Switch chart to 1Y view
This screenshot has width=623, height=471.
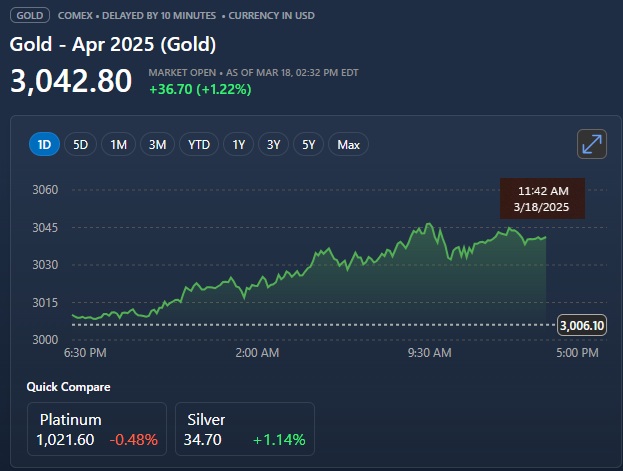[x=239, y=145]
